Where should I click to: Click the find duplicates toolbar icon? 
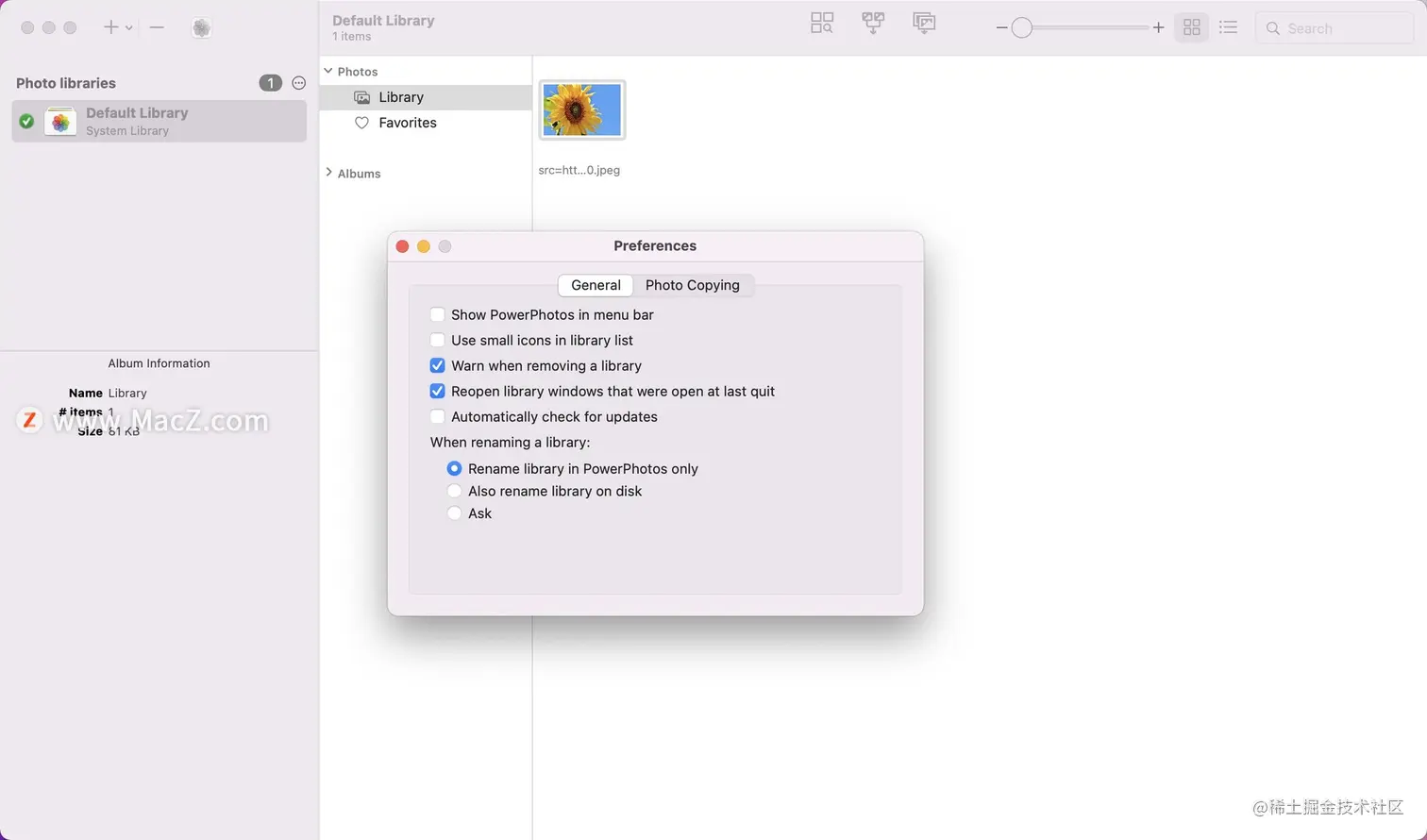(822, 24)
